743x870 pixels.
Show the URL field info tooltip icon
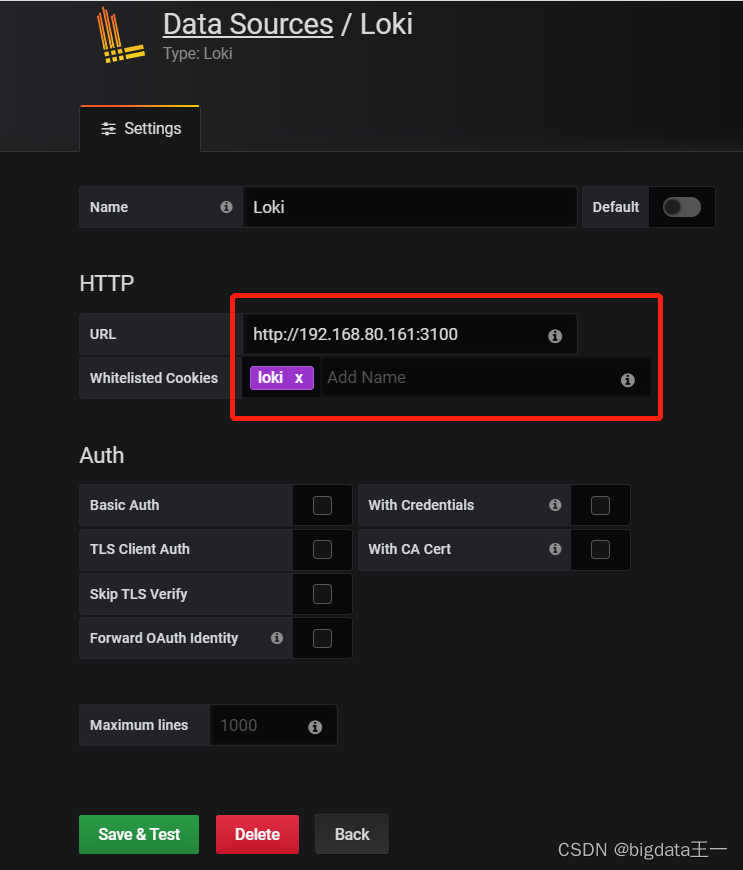pyautogui.click(x=555, y=336)
